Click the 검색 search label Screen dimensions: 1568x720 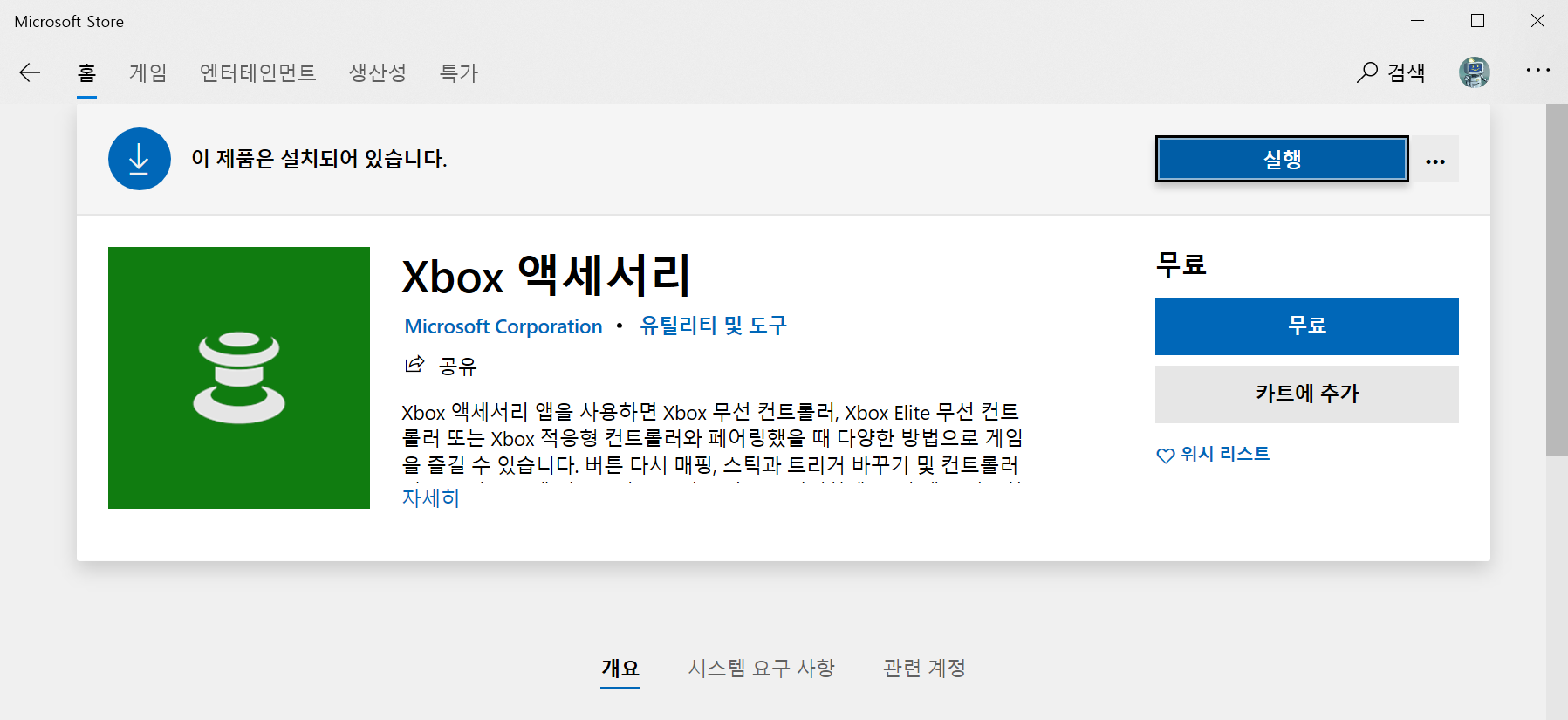(1407, 72)
